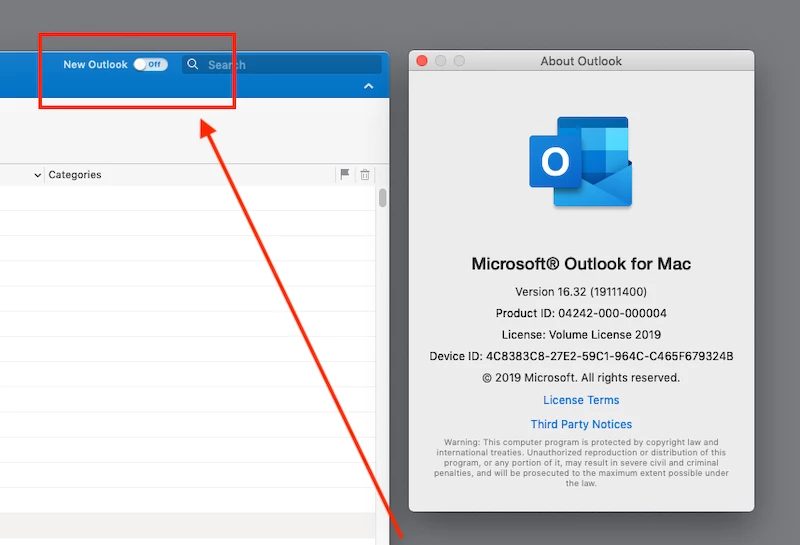Image resolution: width=800 pixels, height=545 pixels.
Task: Click the New Outlook label
Action: tap(95, 64)
